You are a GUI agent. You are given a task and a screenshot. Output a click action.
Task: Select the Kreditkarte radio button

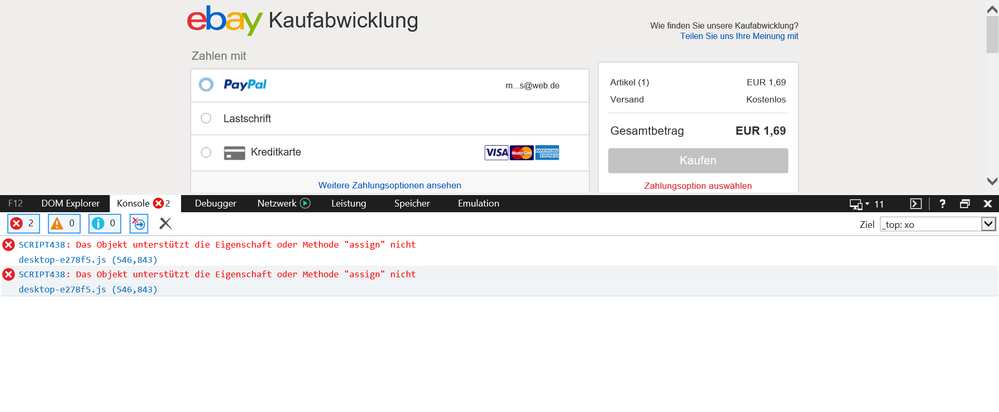[x=206, y=152]
